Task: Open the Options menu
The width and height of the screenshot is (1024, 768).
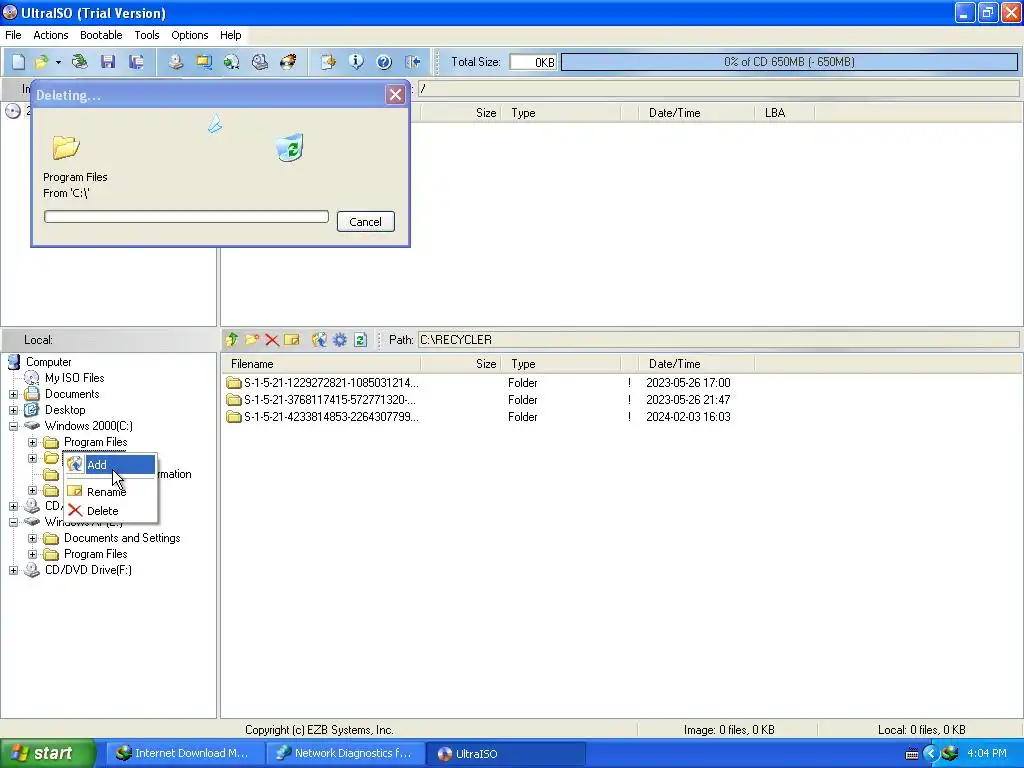Action: (189, 35)
